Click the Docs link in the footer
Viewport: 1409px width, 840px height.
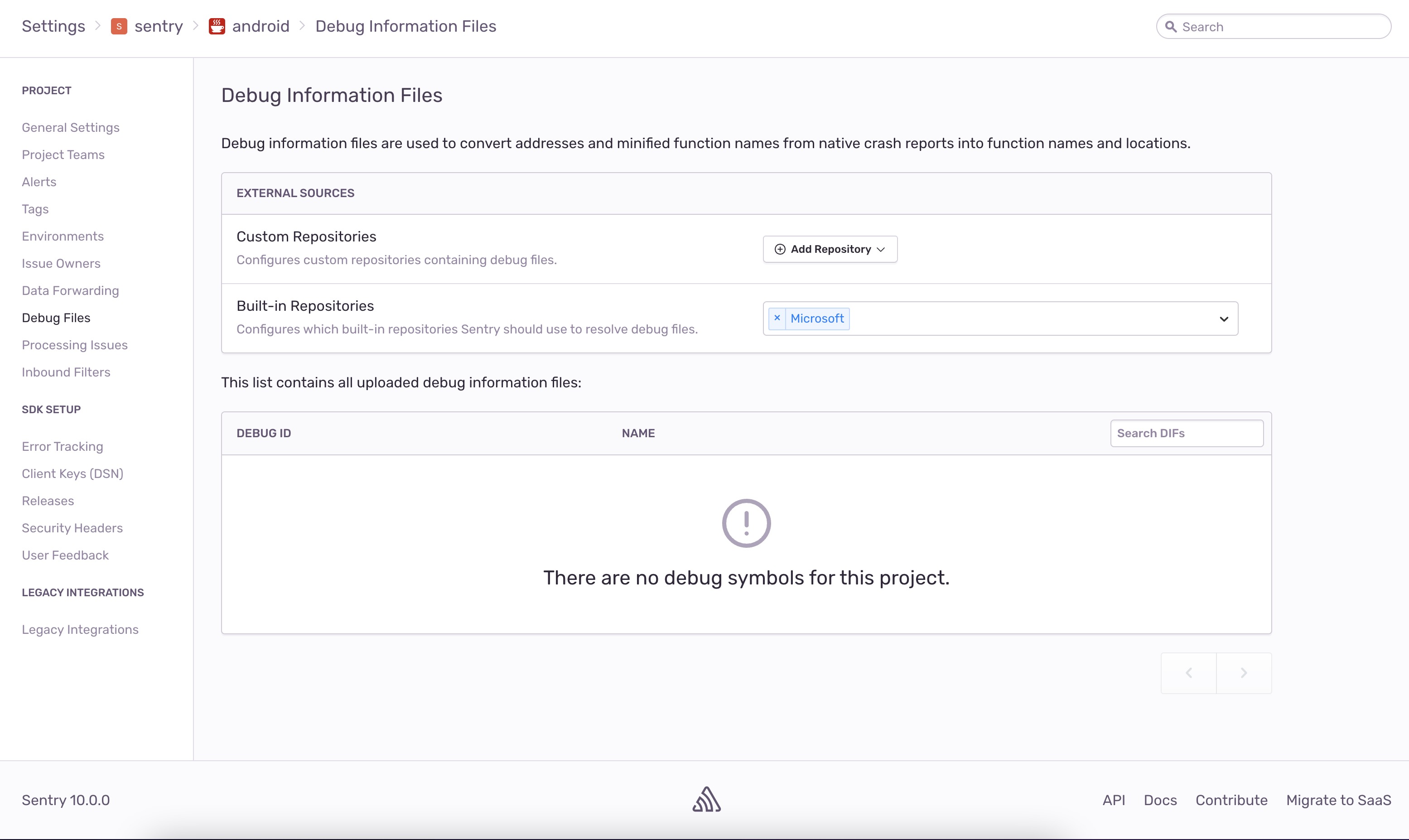click(x=1159, y=800)
